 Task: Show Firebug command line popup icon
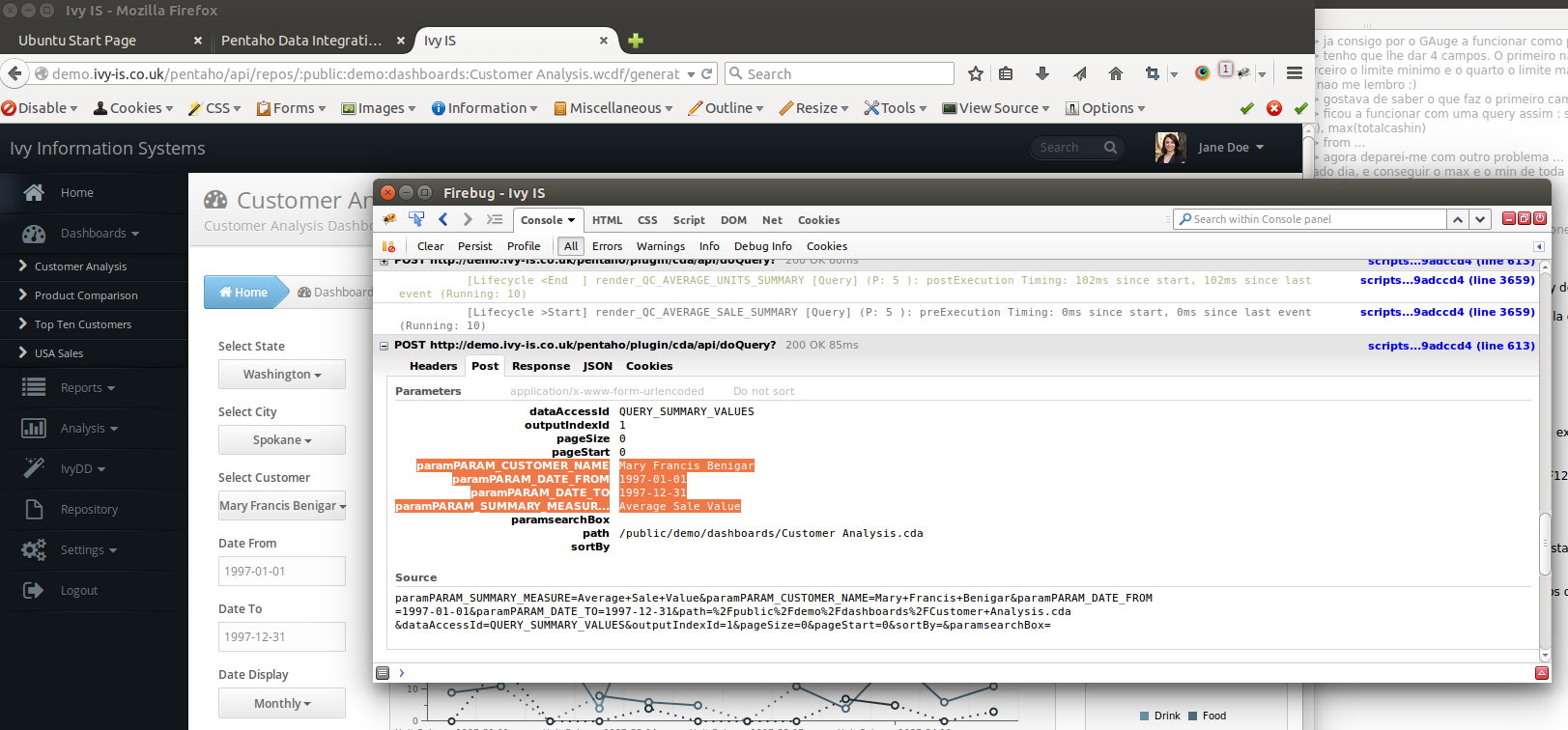click(x=495, y=219)
